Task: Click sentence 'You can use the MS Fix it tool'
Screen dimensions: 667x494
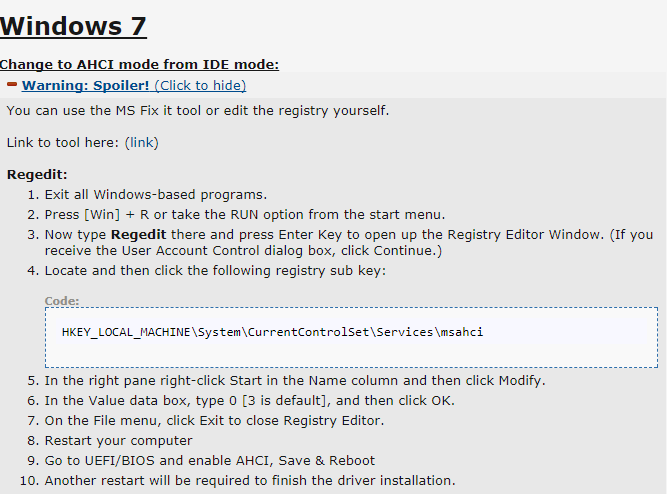Action: point(198,111)
